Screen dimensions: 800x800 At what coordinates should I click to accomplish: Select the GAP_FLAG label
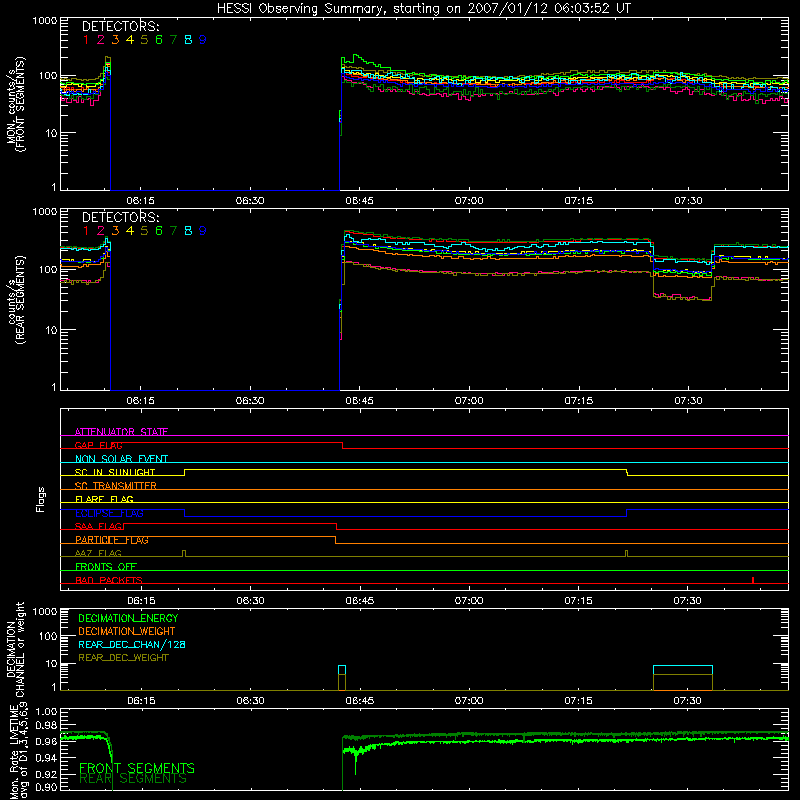click(98, 445)
